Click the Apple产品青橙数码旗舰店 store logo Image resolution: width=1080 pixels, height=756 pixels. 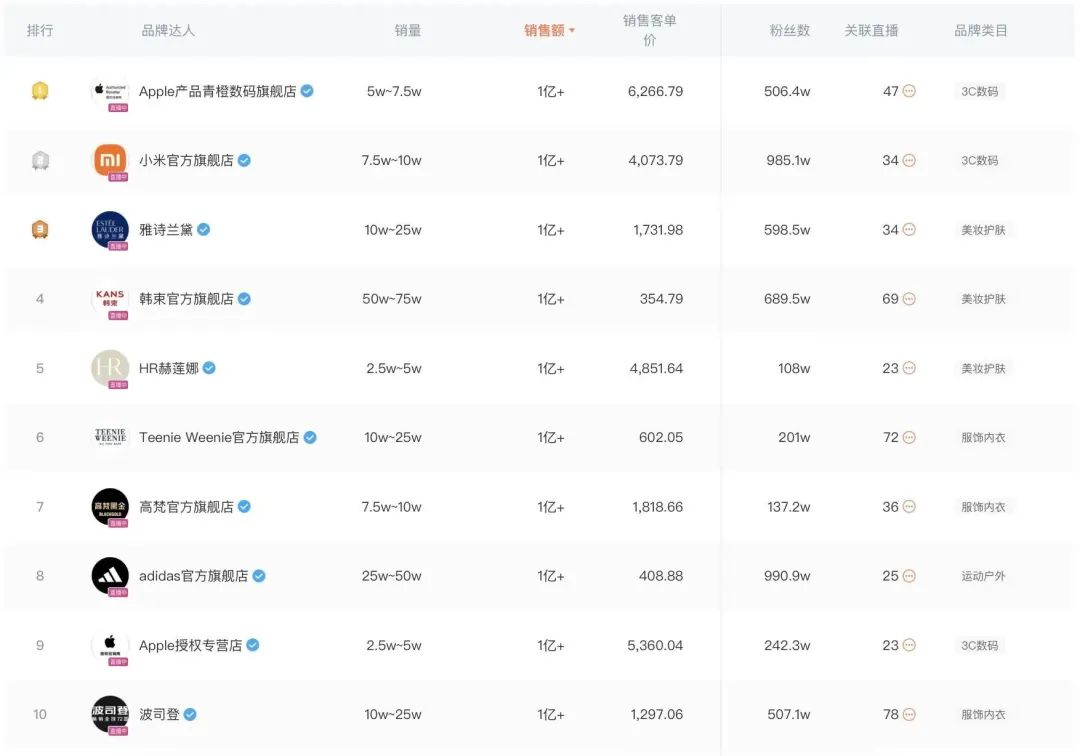coord(109,90)
